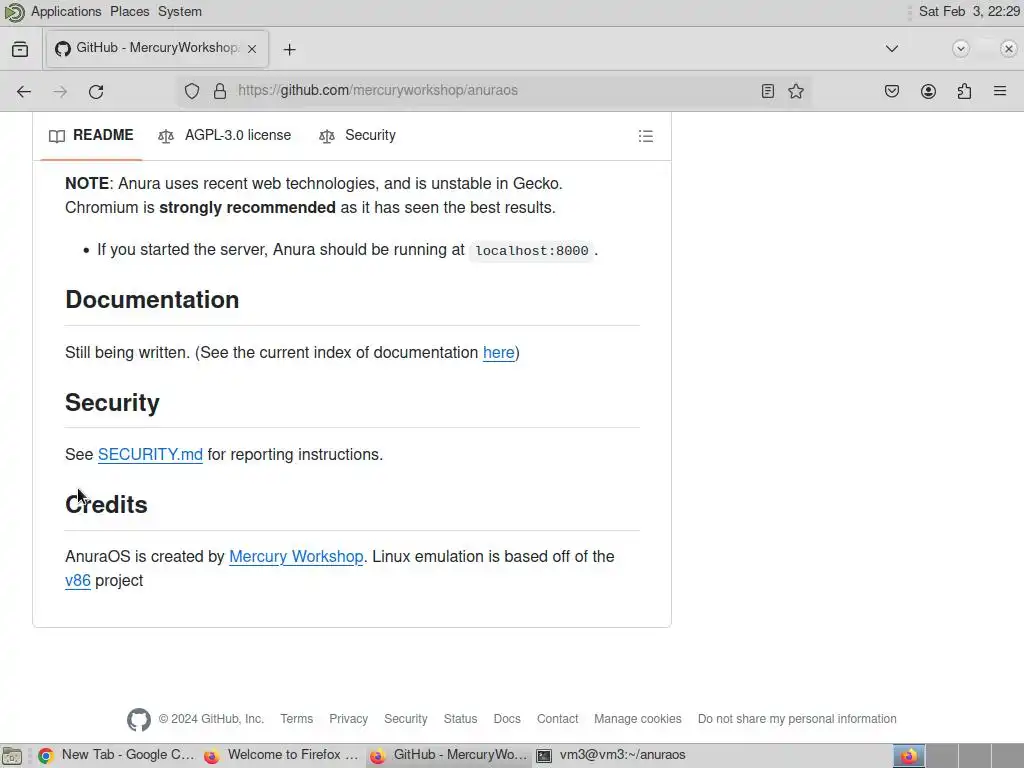1024x768 pixels.
Task: Reload the current GitHub page
Action: [x=96, y=91]
